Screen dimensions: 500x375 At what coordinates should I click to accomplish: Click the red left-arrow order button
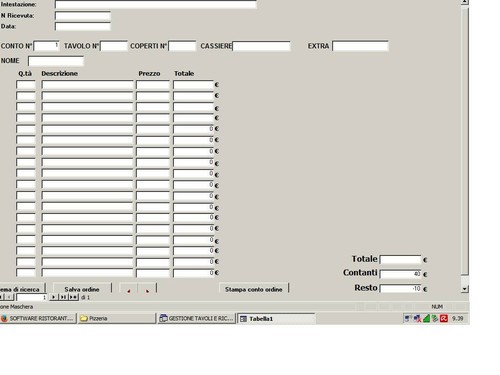point(128,289)
